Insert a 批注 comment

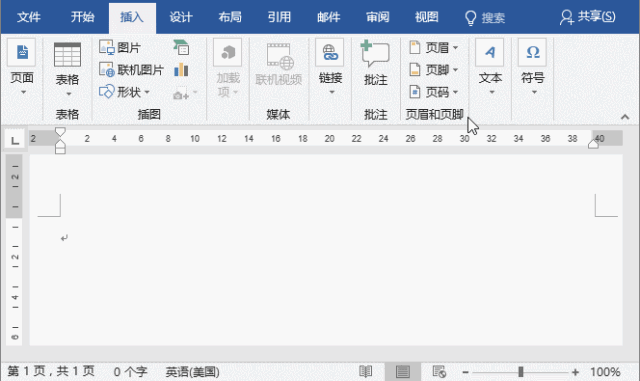point(375,62)
